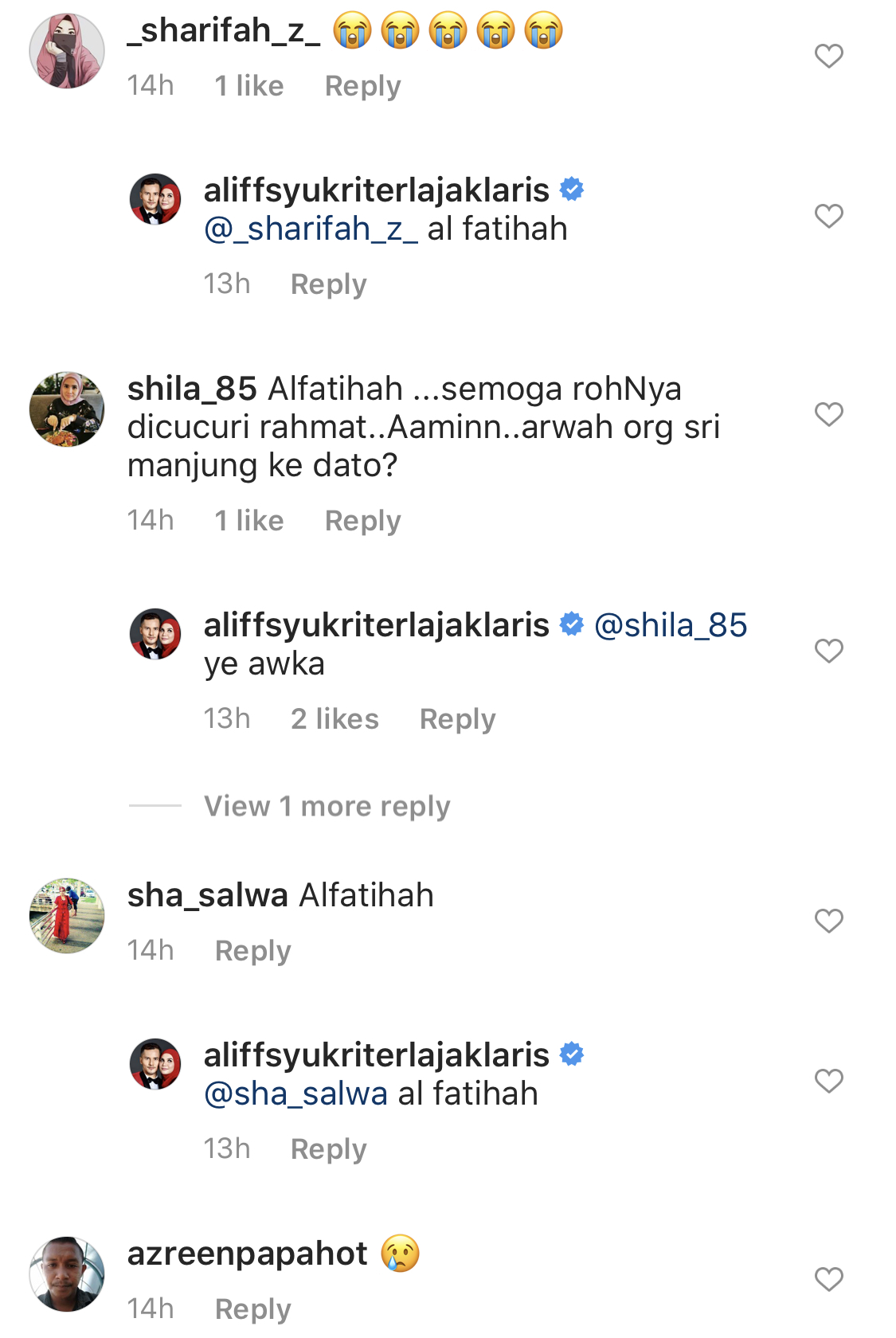Reply to _sharifah_z_'s comment
This screenshot has width=896, height=1338.
click(x=362, y=86)
